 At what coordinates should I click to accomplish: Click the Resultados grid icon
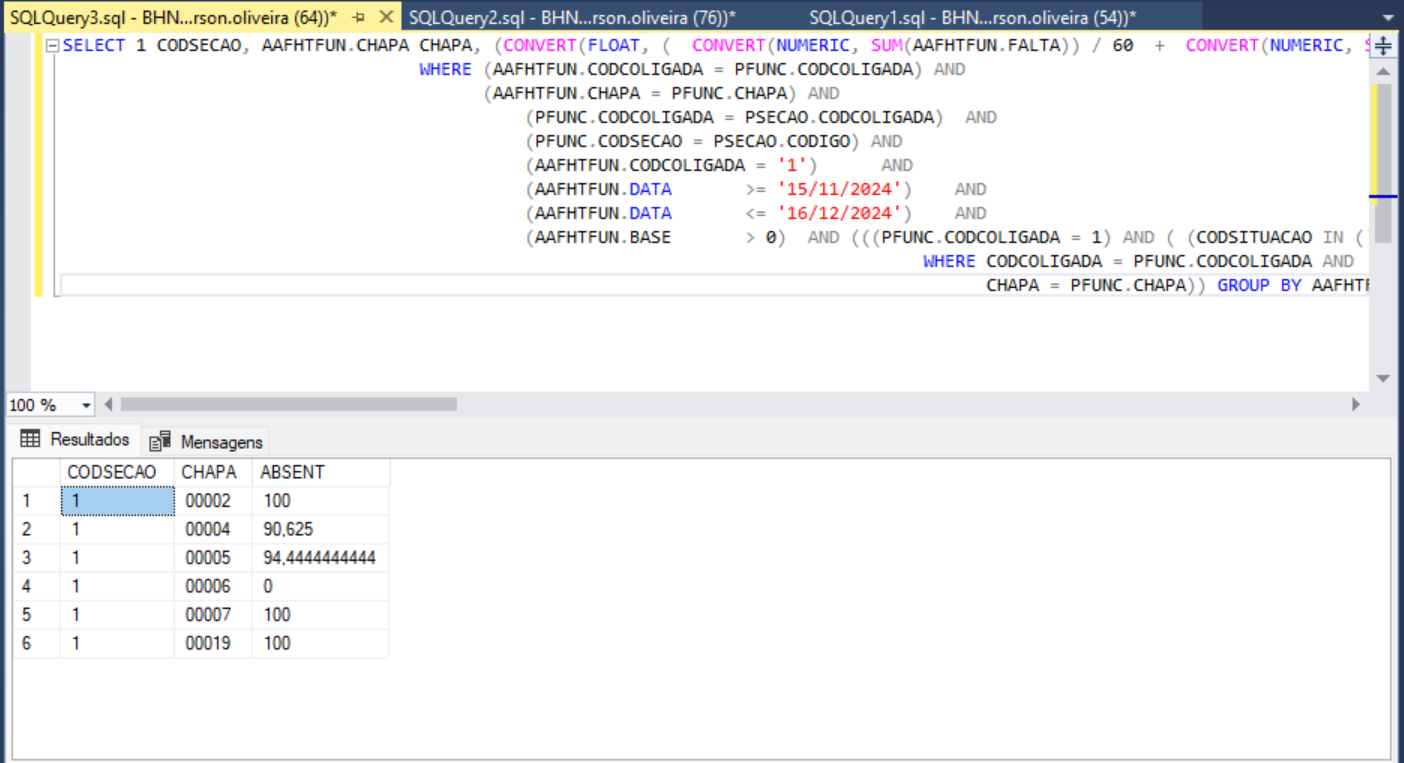pos(30,439)
